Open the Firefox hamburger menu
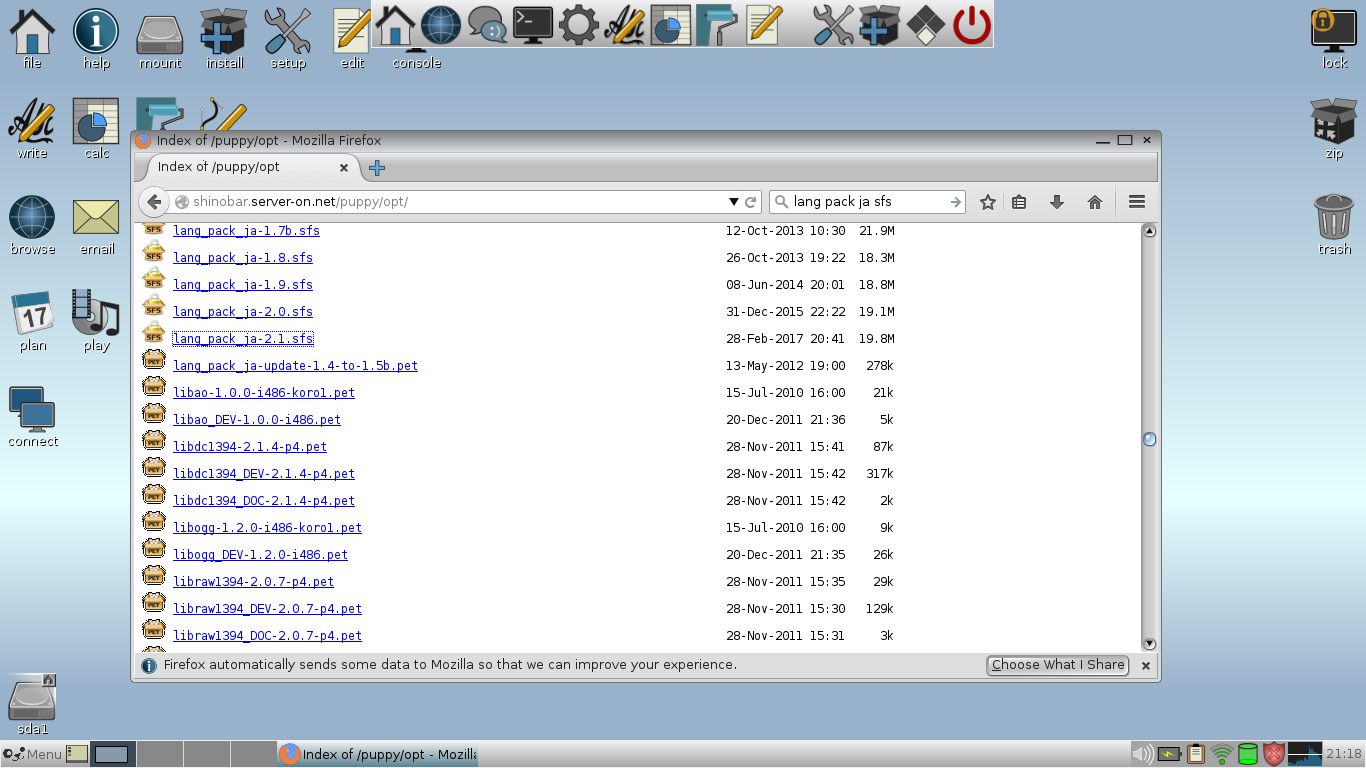 point(1136,202)
